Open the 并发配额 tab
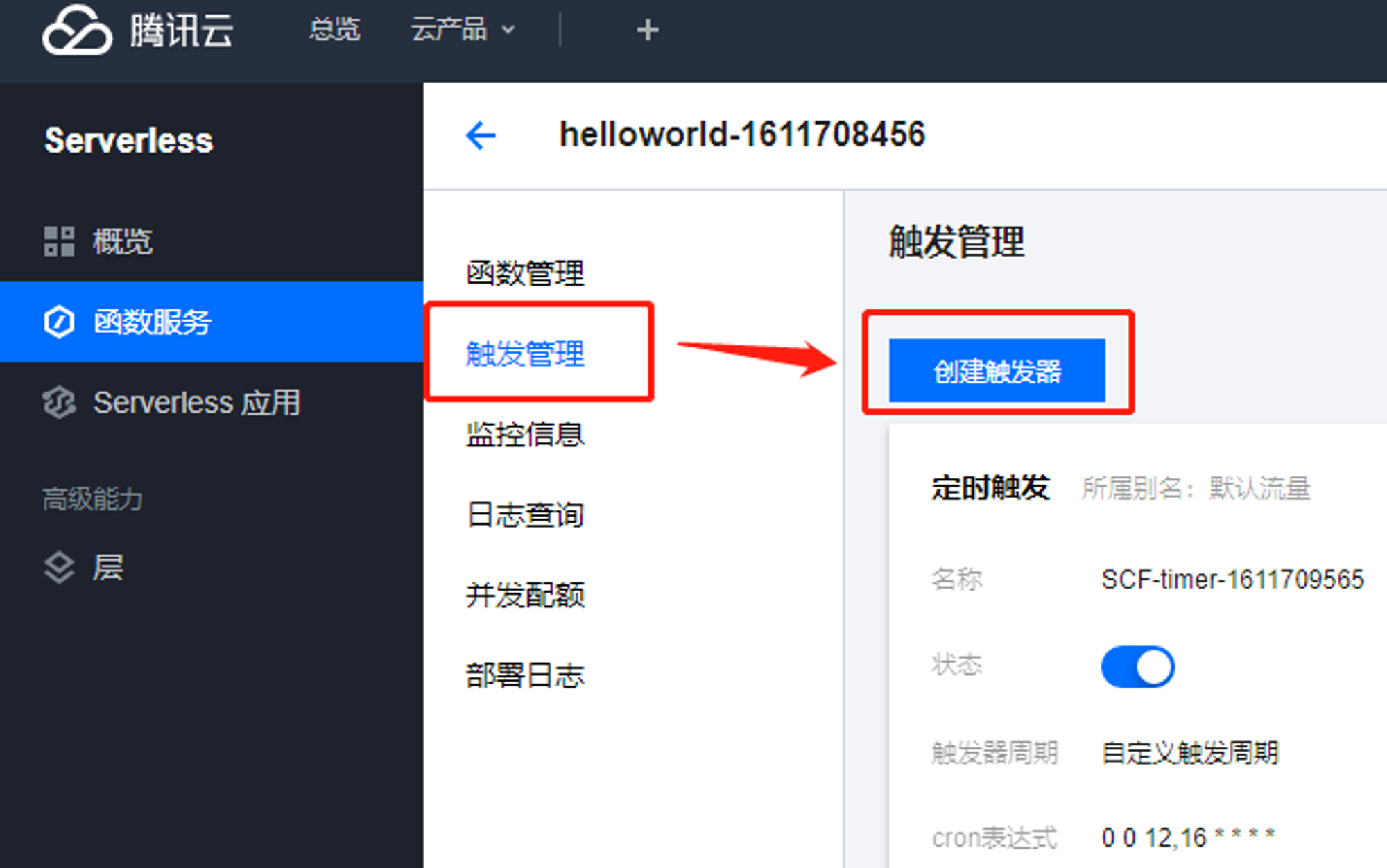This screenshot has width=1387, height=868. 525,595
